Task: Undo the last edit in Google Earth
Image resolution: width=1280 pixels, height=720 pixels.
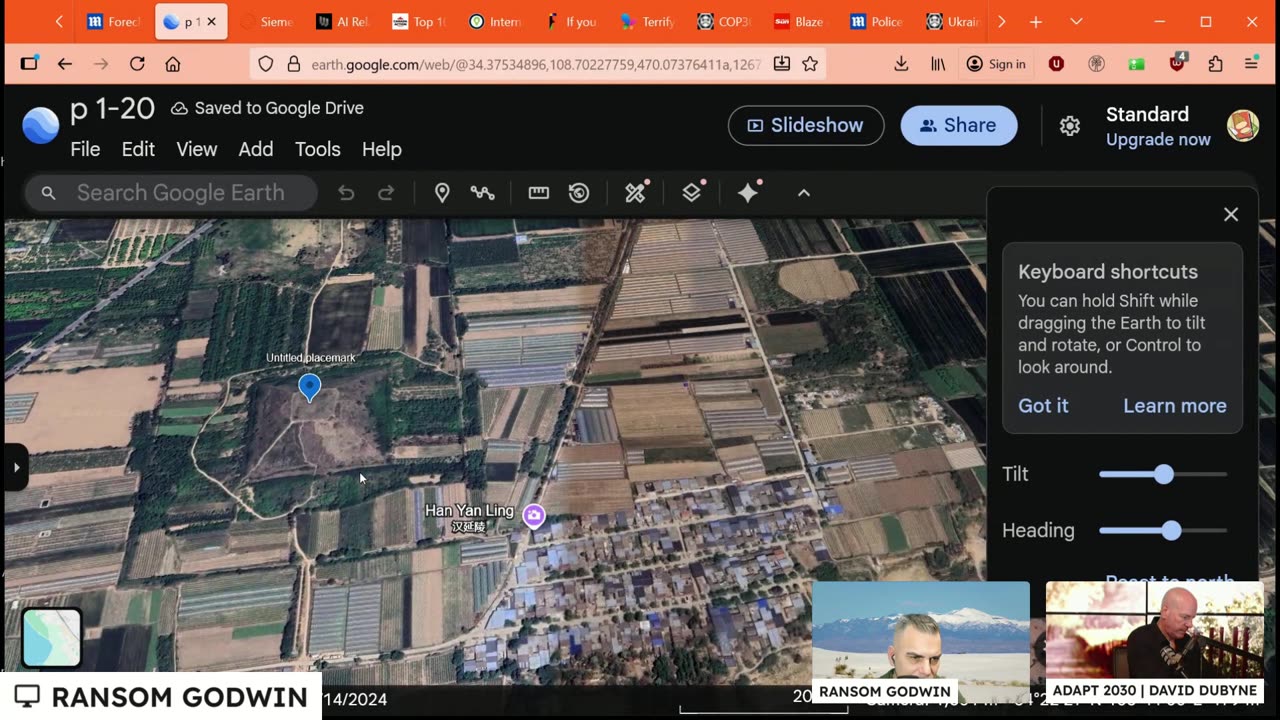Action: (x=346, y=193)
